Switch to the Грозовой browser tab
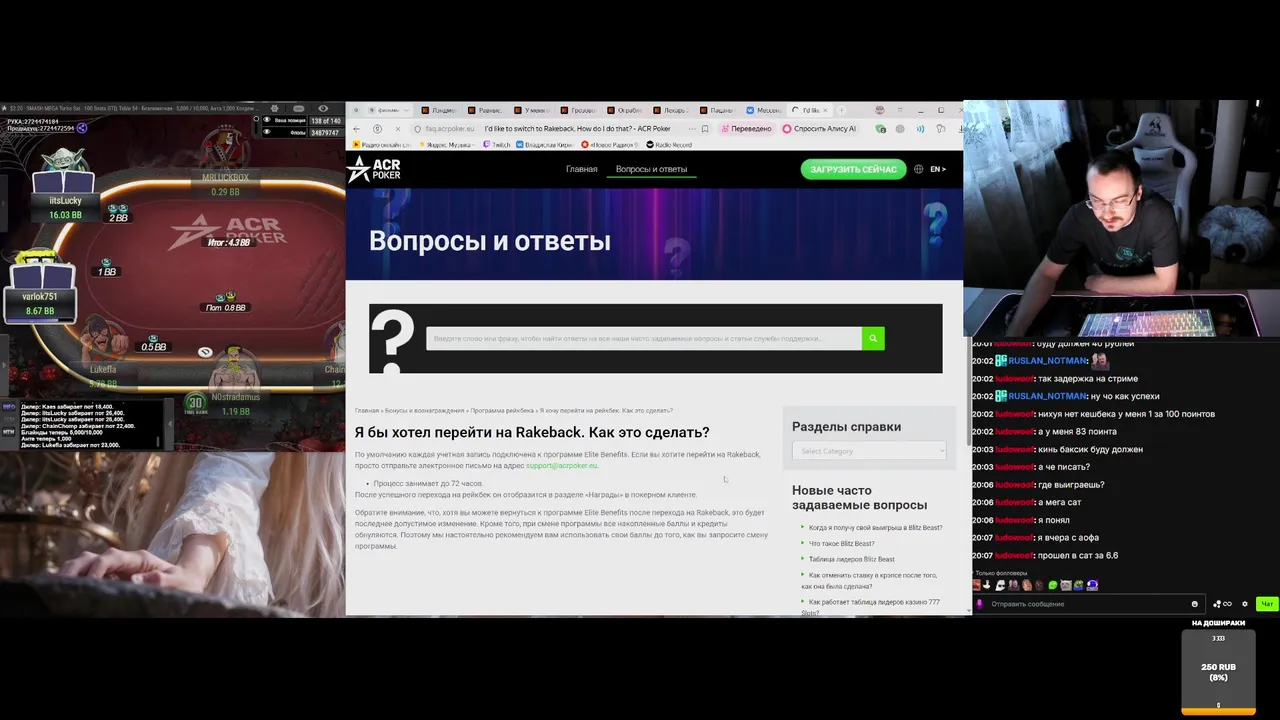1280x720 pixels. coord(579,110)
